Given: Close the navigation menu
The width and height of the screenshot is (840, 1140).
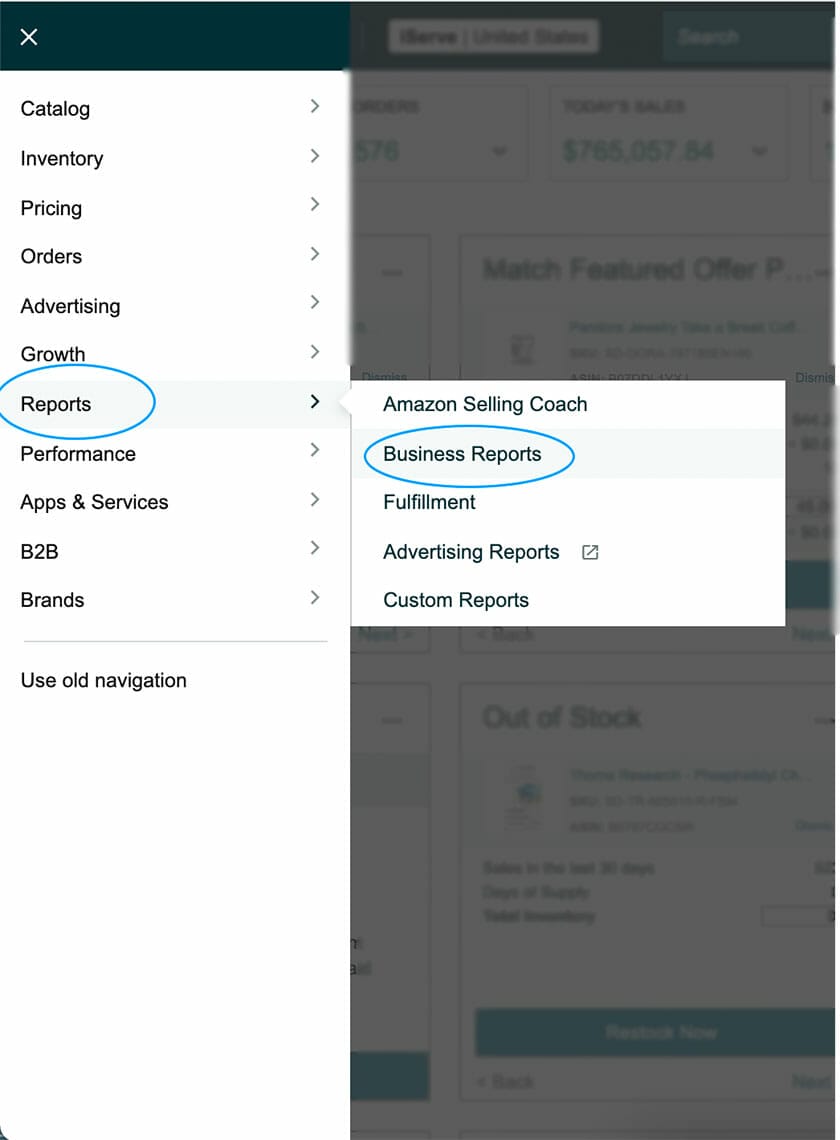Looking at the screenshot, I should [28, 37].
